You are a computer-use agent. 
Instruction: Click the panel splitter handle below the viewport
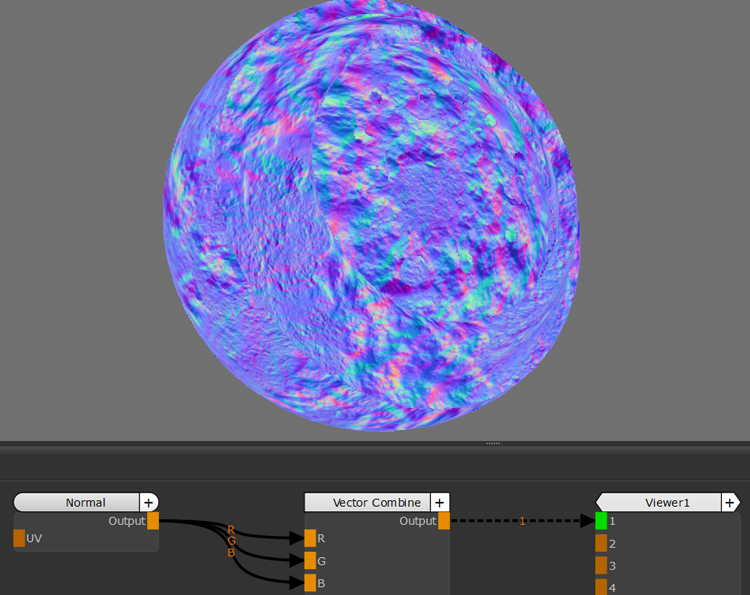click(x=492, y=442)
